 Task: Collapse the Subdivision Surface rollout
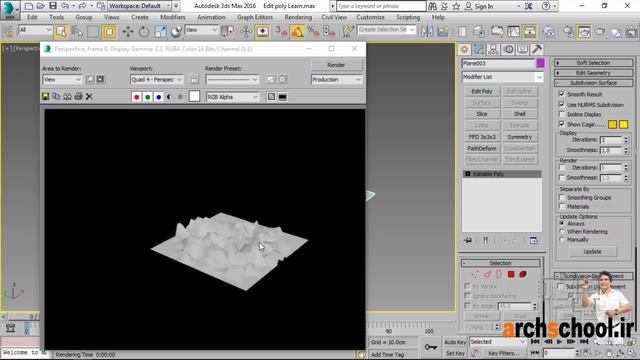tap(593, 83)
